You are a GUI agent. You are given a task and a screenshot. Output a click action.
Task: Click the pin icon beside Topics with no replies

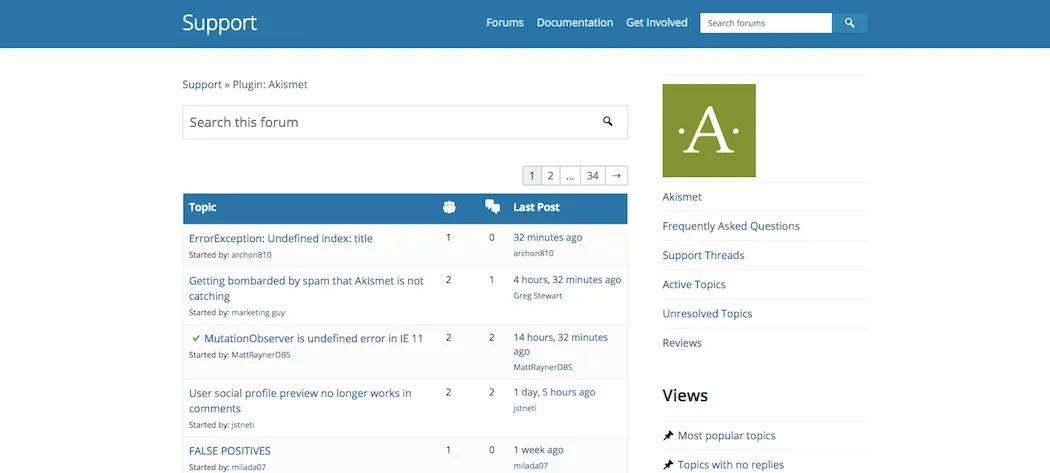(x=668, y=465)
